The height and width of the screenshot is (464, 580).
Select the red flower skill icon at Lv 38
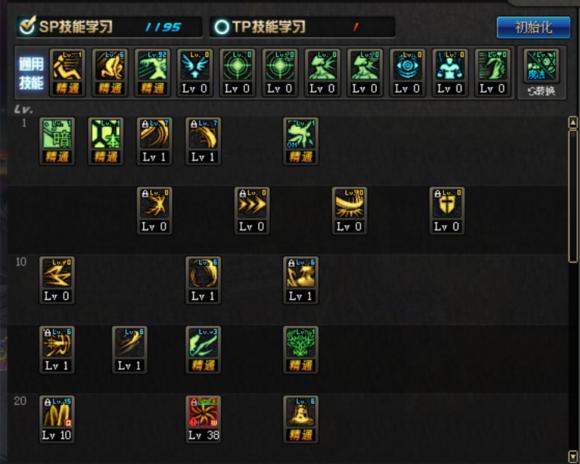click(203, 419)
